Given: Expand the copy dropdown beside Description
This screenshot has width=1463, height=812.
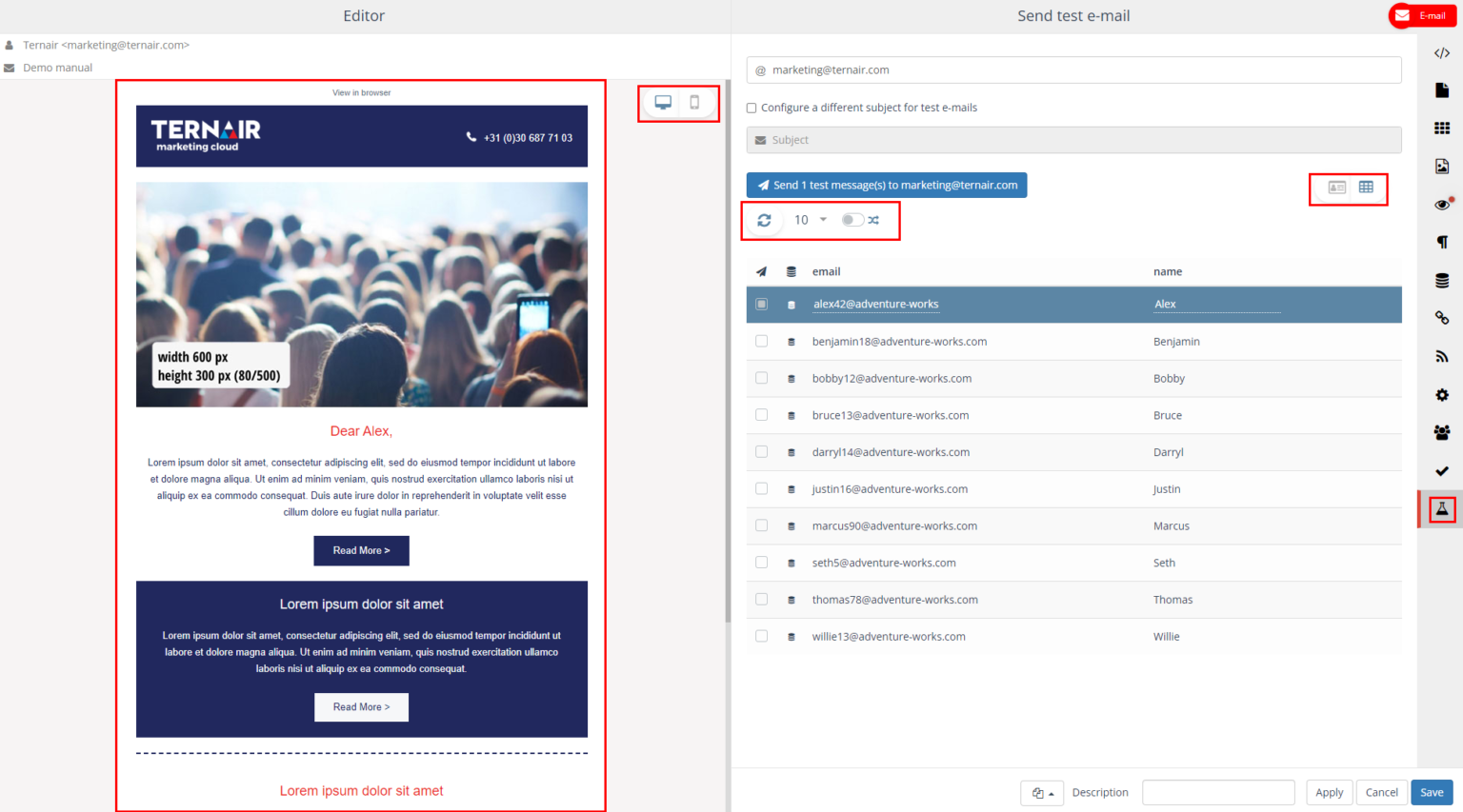Looking at the screenshot, I should coord(1042,793).
